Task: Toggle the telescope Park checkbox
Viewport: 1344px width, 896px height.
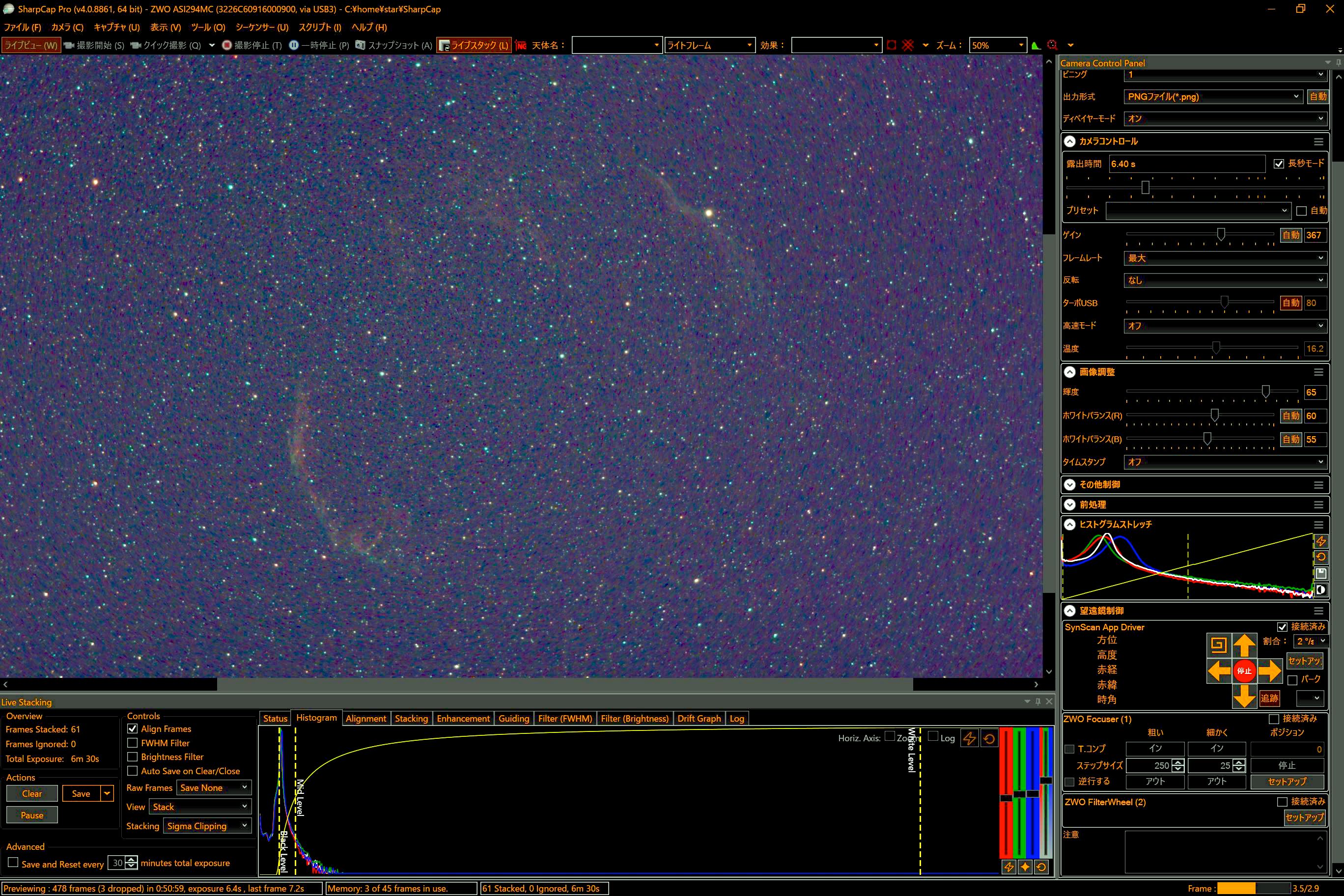Action: click(1292, 680)
